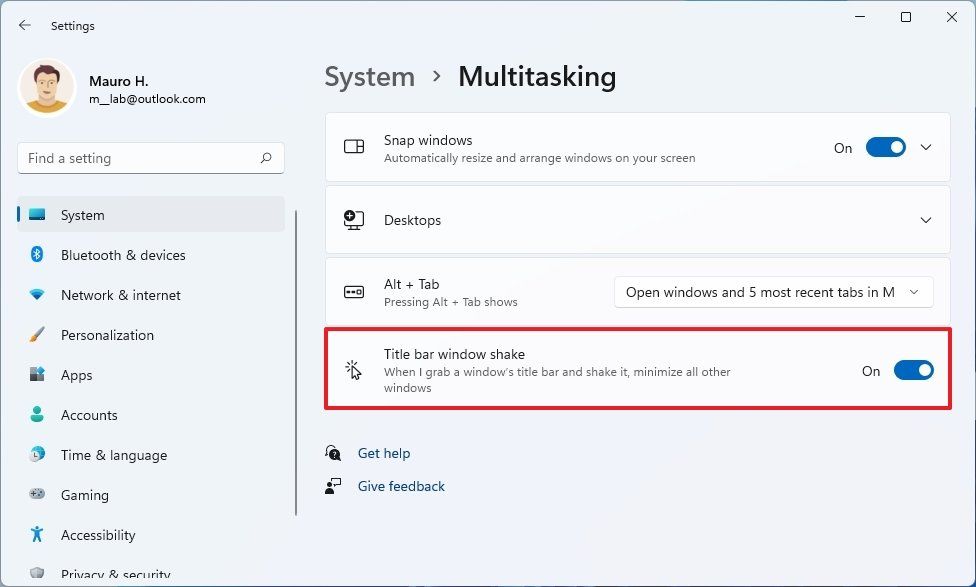Click the Give feedback link

401,486
